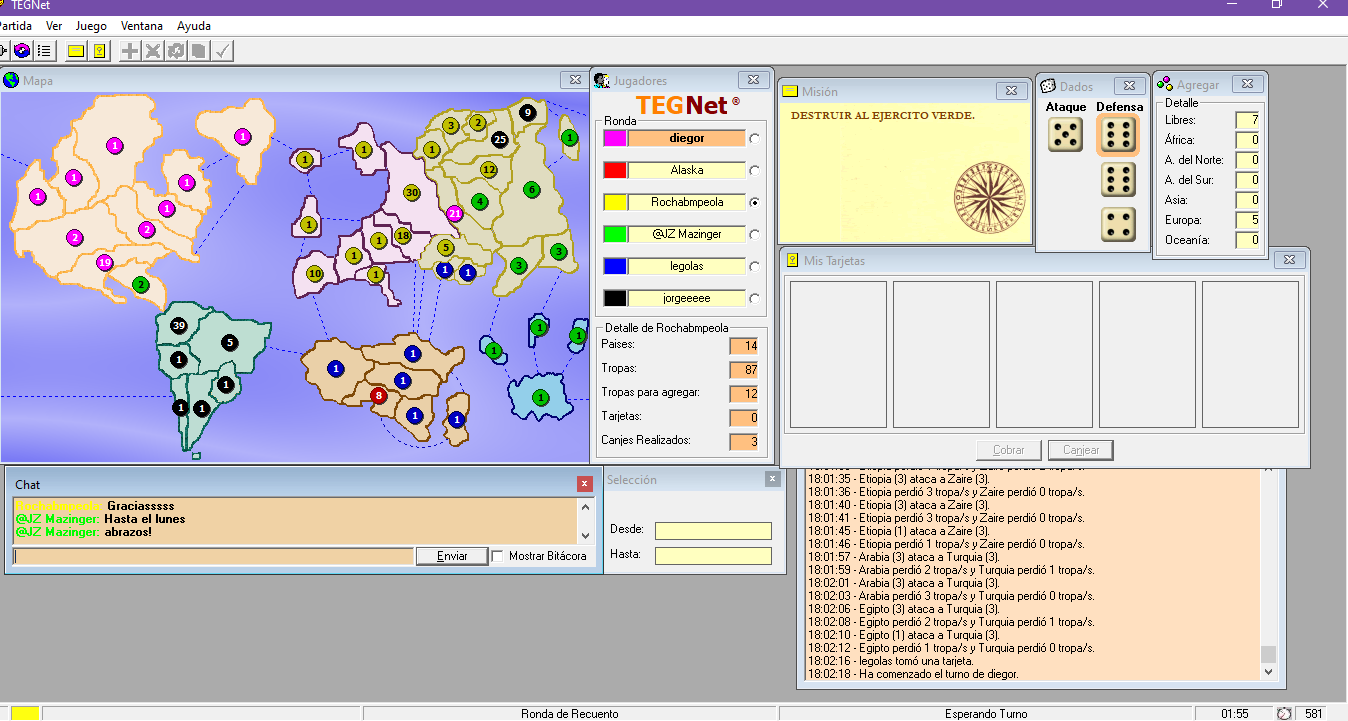Open the players list toolbar icon
Viewport: 1348px width, 721px height.
tap(45, 50)
